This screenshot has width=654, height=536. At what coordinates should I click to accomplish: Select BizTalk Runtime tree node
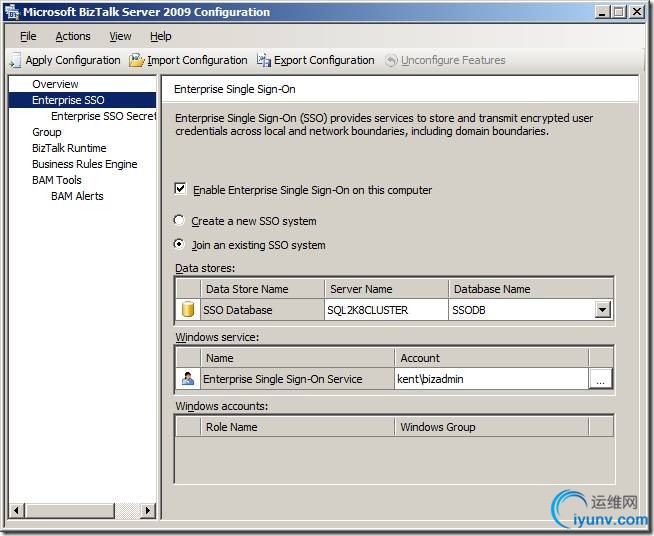tap(69, 148)
